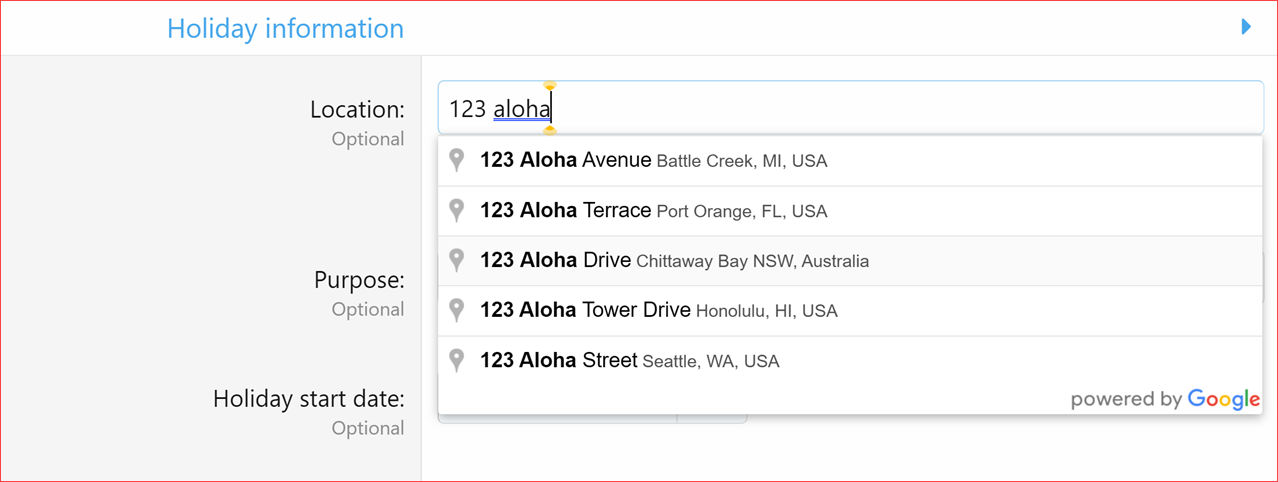Click the Holiday information heading
This screenshot has width=1278, height=482.
(285, 29)
